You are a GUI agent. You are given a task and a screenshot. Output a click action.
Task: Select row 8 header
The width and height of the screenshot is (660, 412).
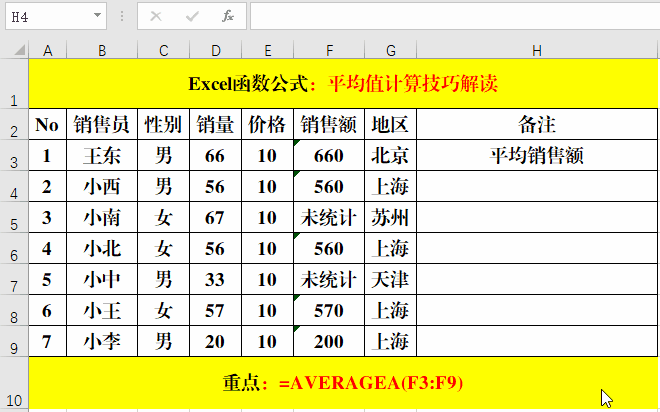14,310
